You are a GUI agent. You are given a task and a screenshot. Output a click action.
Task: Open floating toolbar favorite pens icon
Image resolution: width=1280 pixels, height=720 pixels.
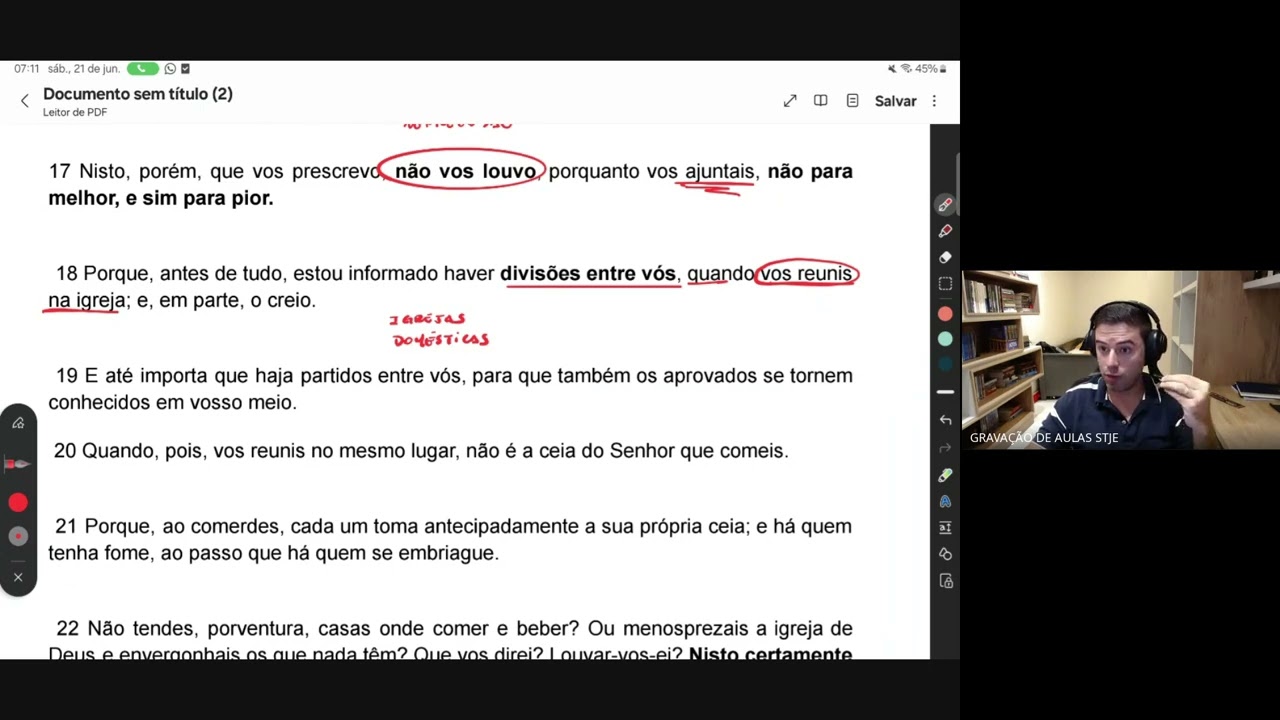(18, 423)
